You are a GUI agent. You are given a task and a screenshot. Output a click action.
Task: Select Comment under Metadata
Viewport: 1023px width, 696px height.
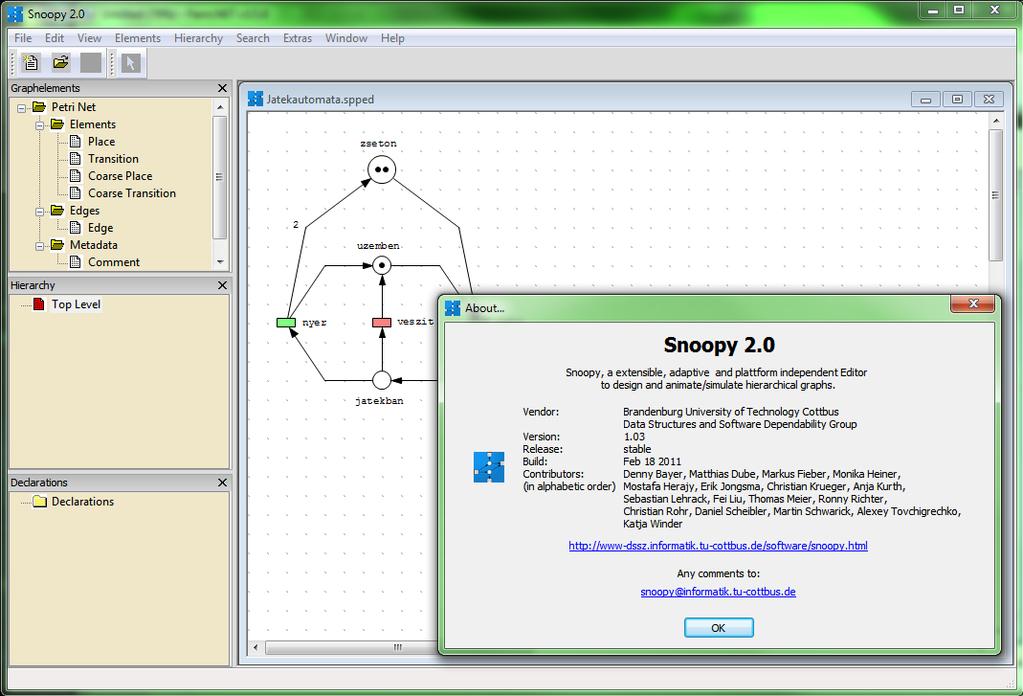point(114,262)
